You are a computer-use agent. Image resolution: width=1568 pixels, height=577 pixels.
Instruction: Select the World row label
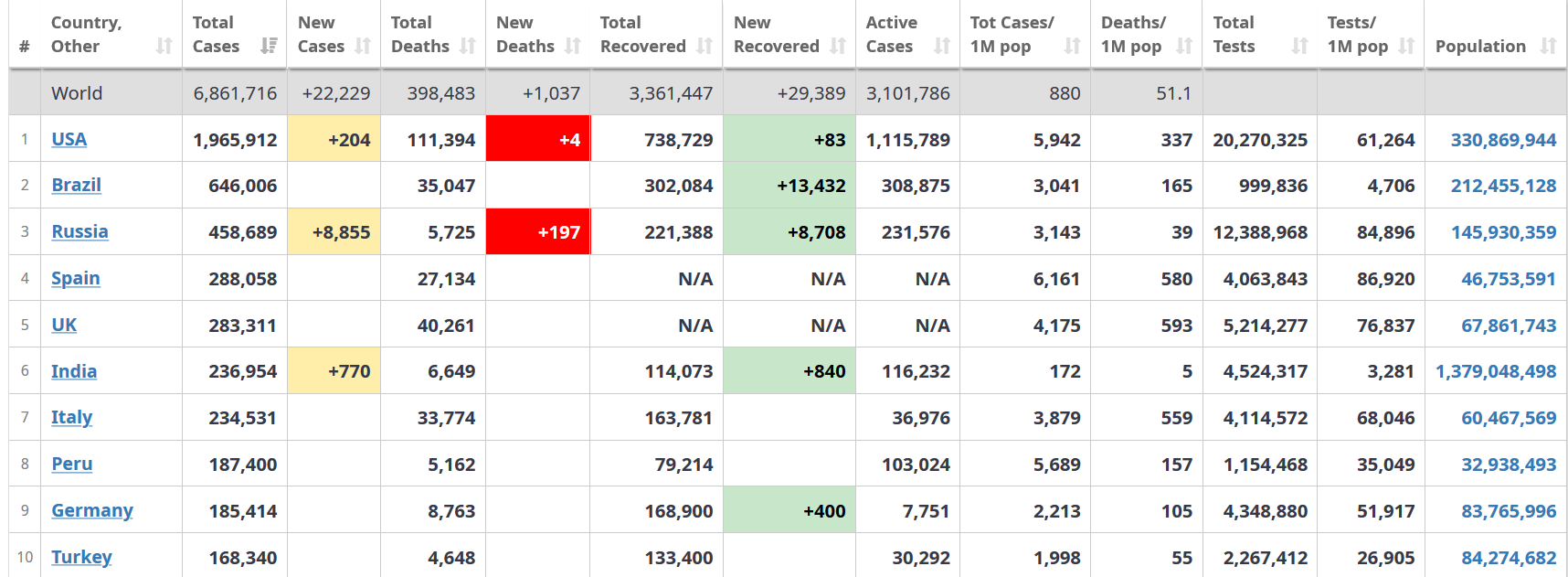[x=77, y=93]
